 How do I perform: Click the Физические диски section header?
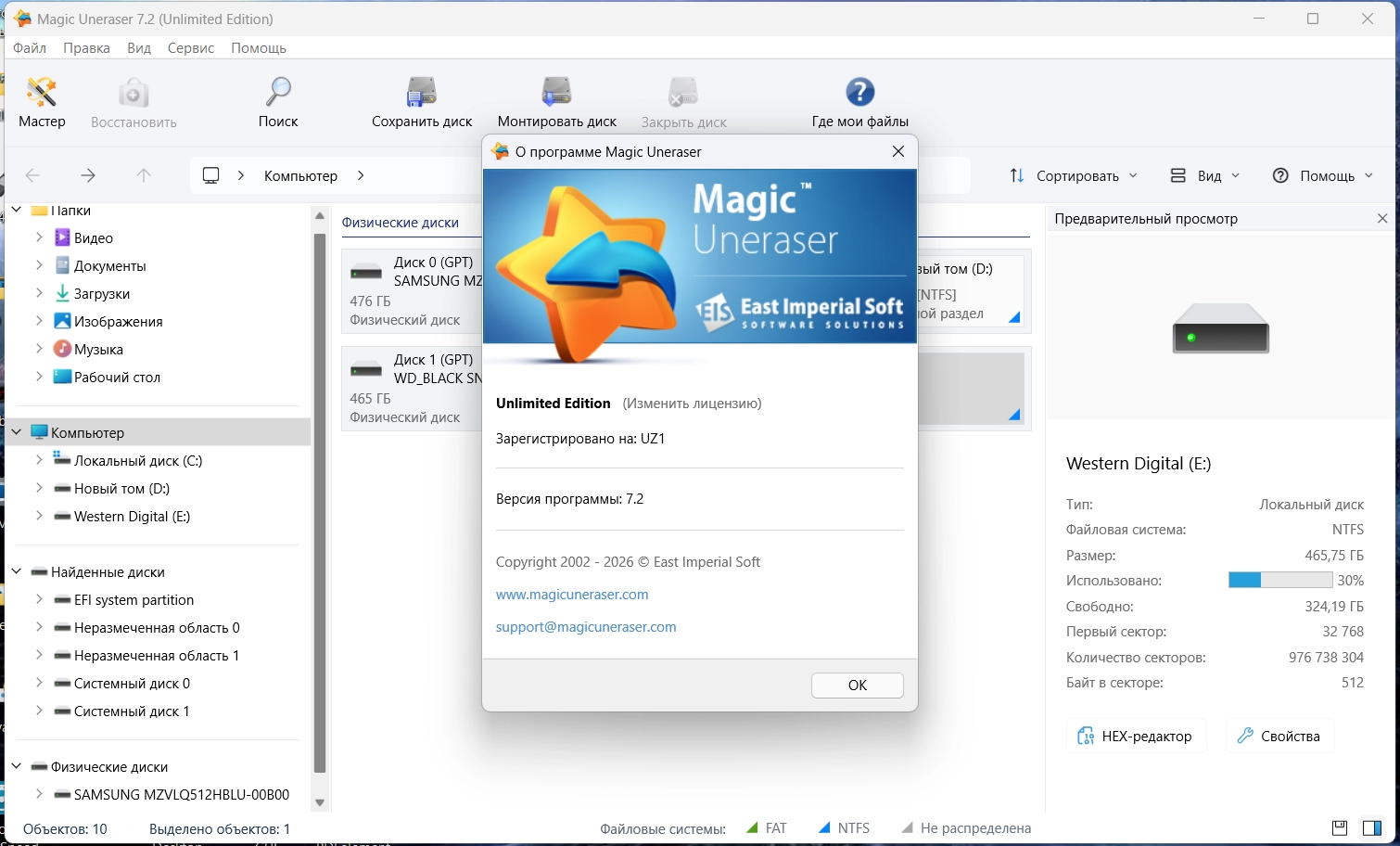tap(401, 223)
